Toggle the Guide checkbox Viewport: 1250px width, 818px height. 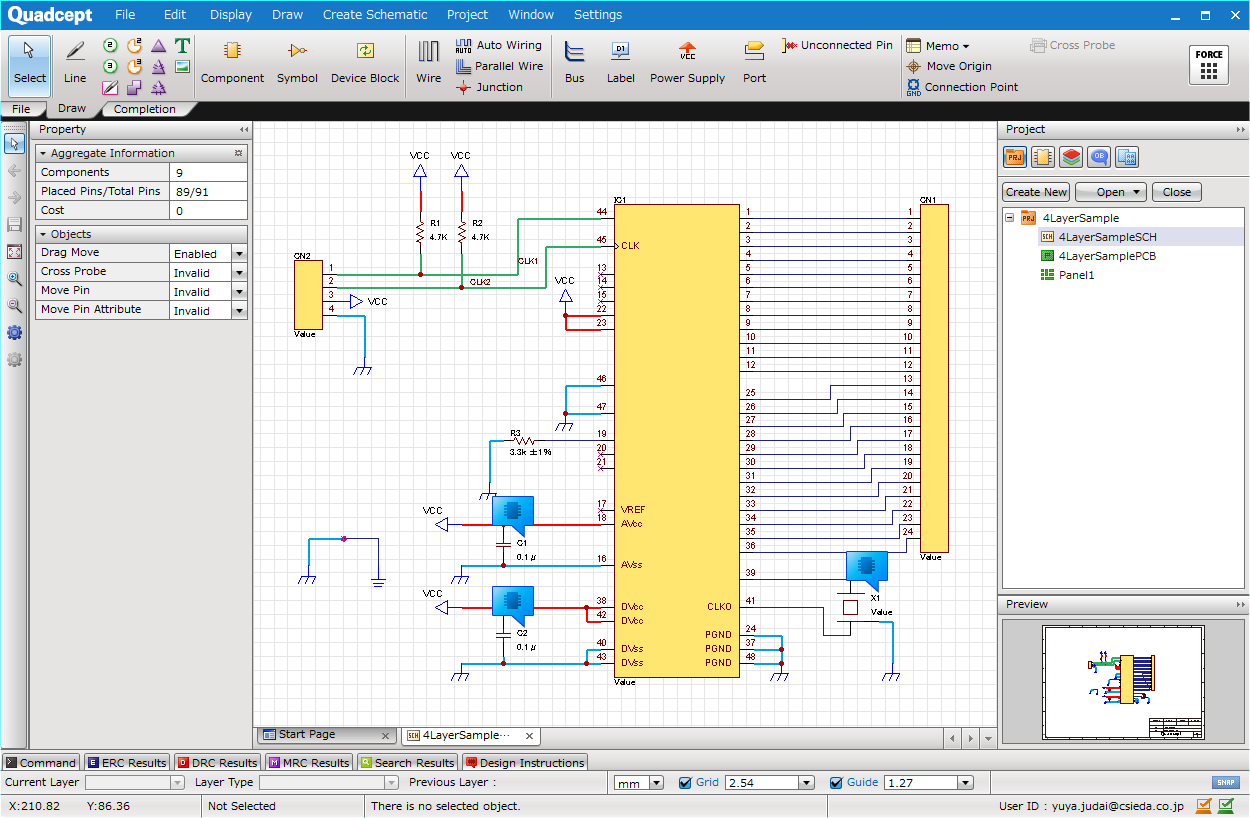click(x=836, y=783)
